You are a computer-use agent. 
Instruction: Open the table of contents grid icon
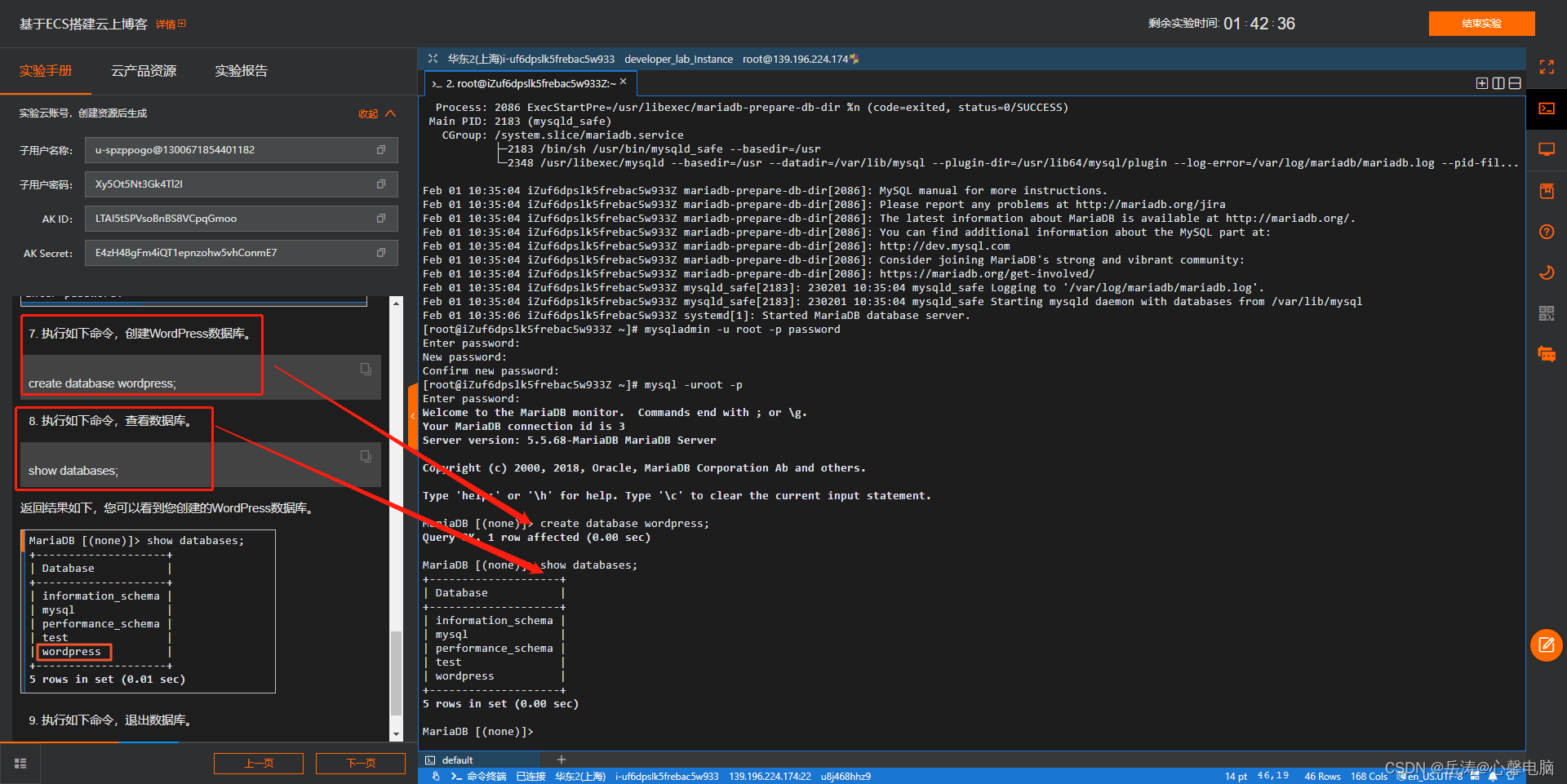[20, 764]
